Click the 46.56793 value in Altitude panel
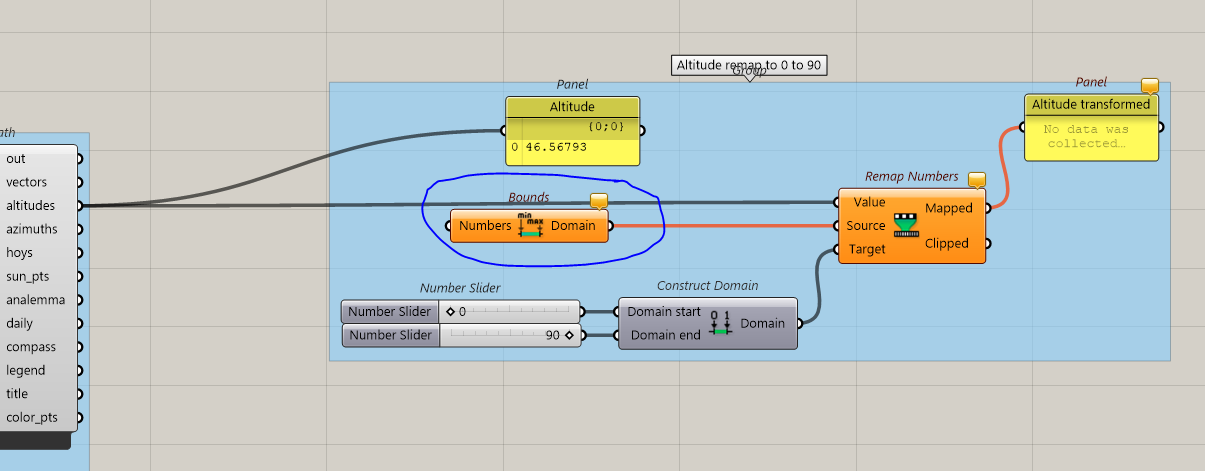 coord(555,147)
